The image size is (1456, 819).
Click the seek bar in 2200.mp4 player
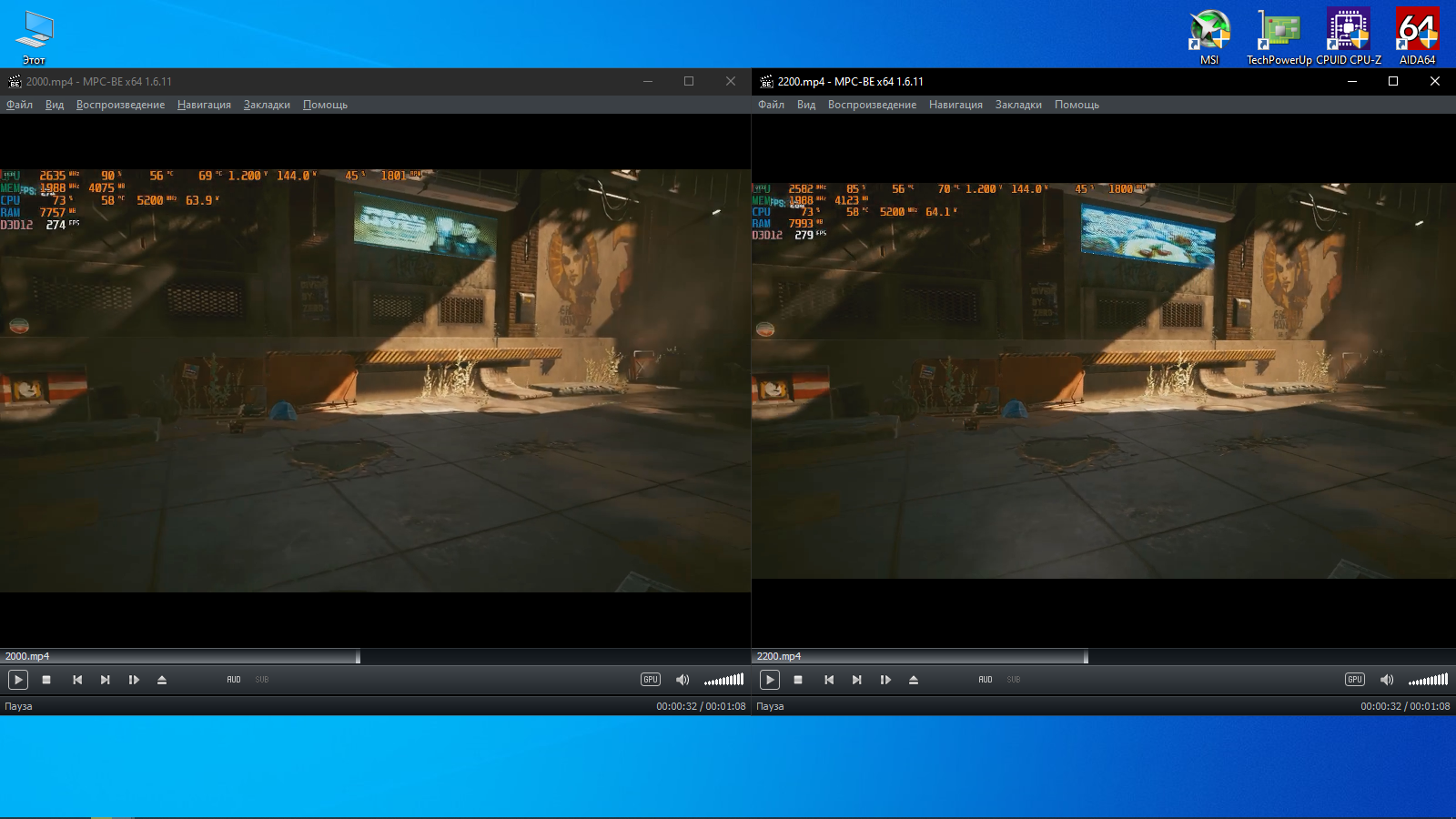(1104, 656)
